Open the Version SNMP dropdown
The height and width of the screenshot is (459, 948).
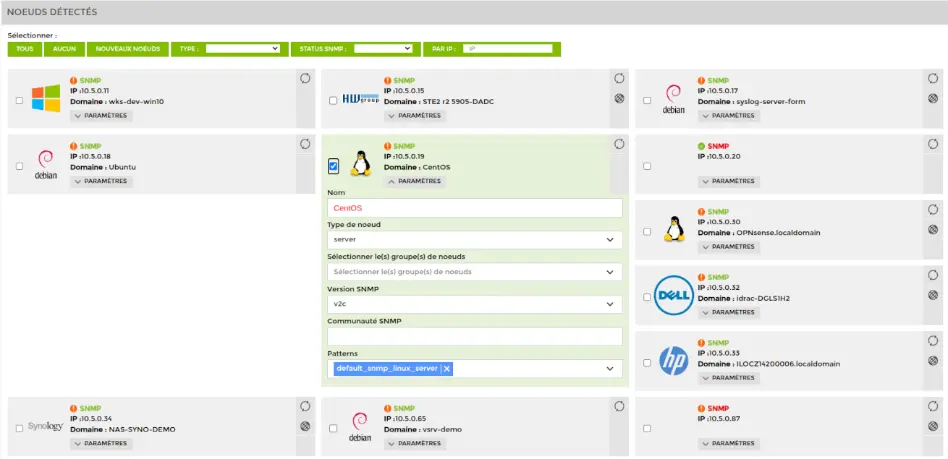(x=474, y=304)
